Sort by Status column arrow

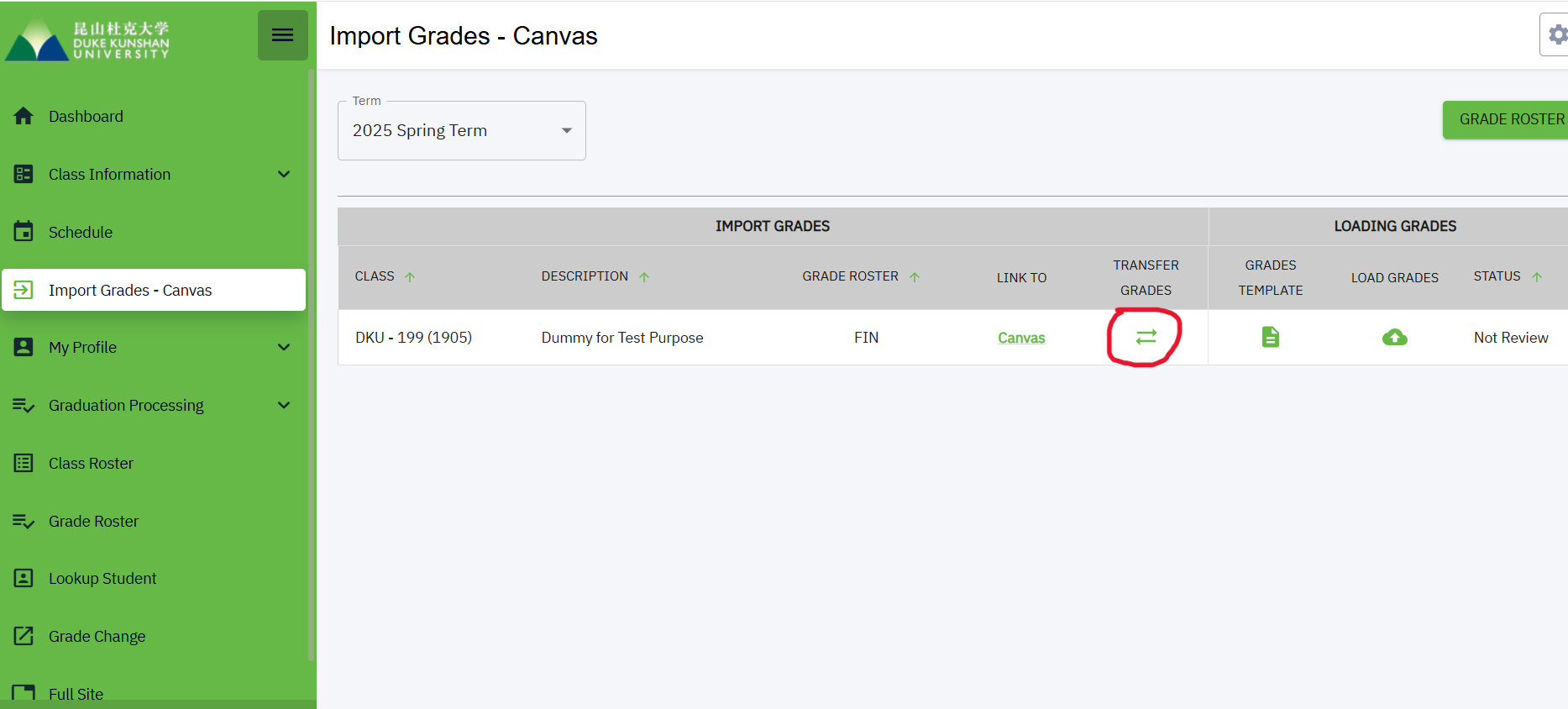point(1536,276)
